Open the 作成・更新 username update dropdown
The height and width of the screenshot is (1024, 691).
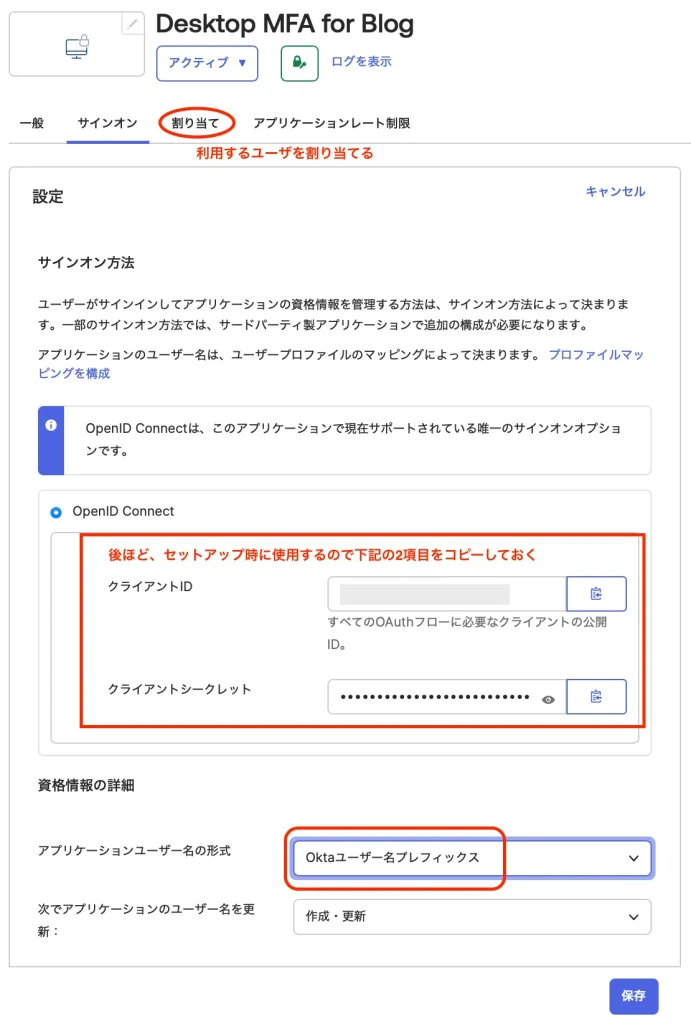tap(472, 917)
